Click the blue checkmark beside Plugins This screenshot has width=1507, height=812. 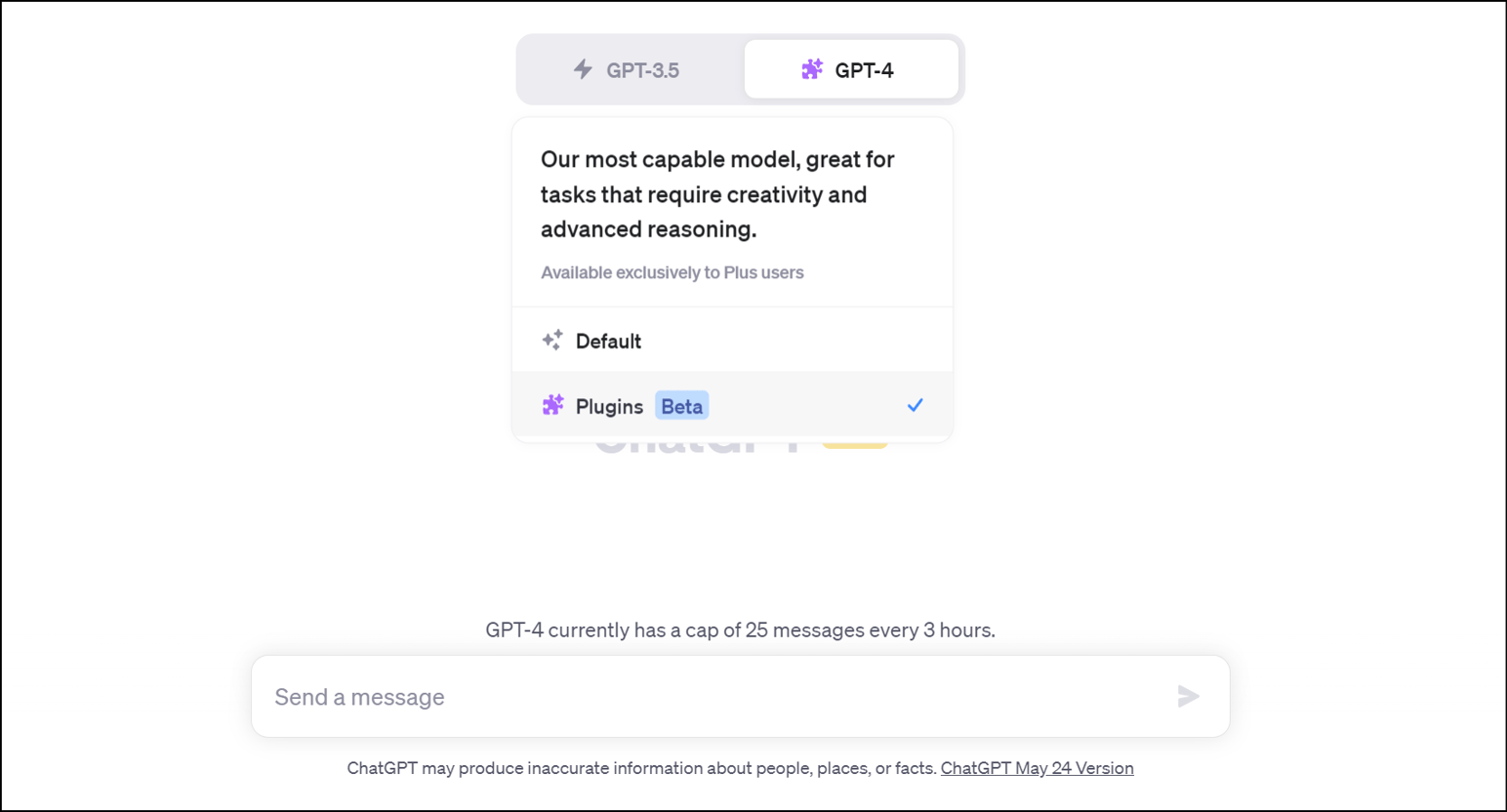(915, 404)
